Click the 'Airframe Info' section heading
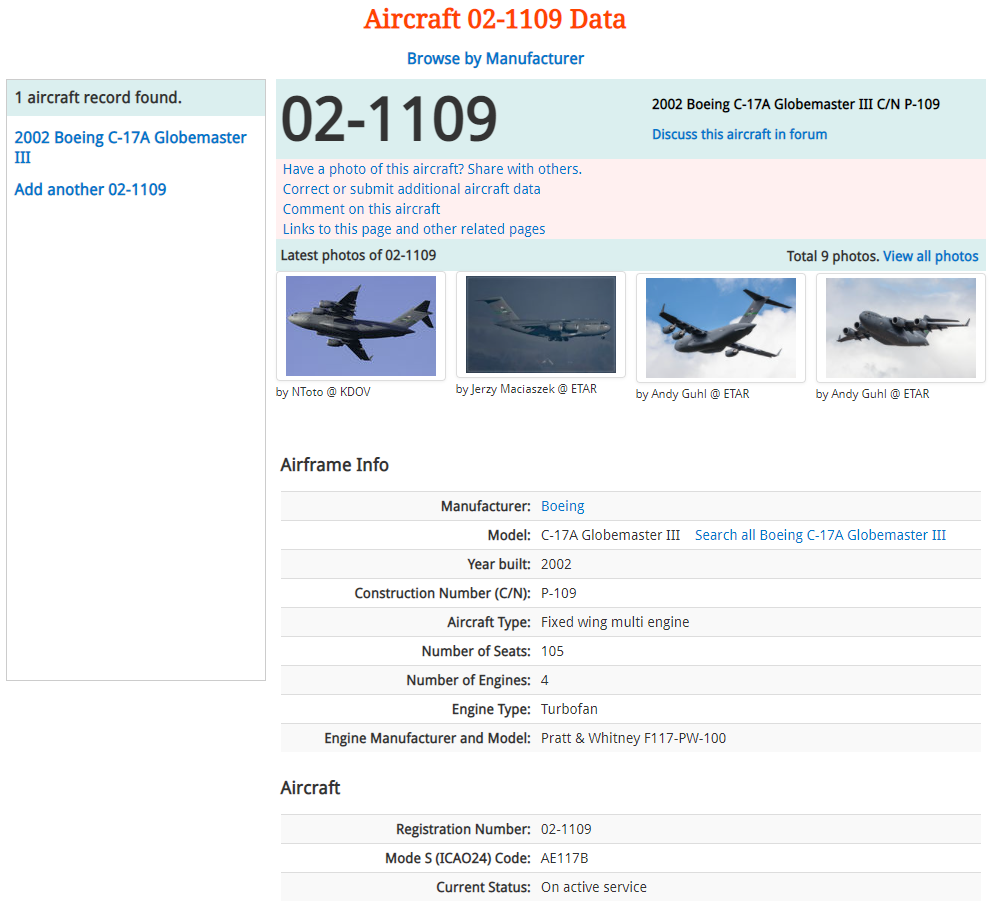Screen dimensions: 1000x924 (335, 465)
